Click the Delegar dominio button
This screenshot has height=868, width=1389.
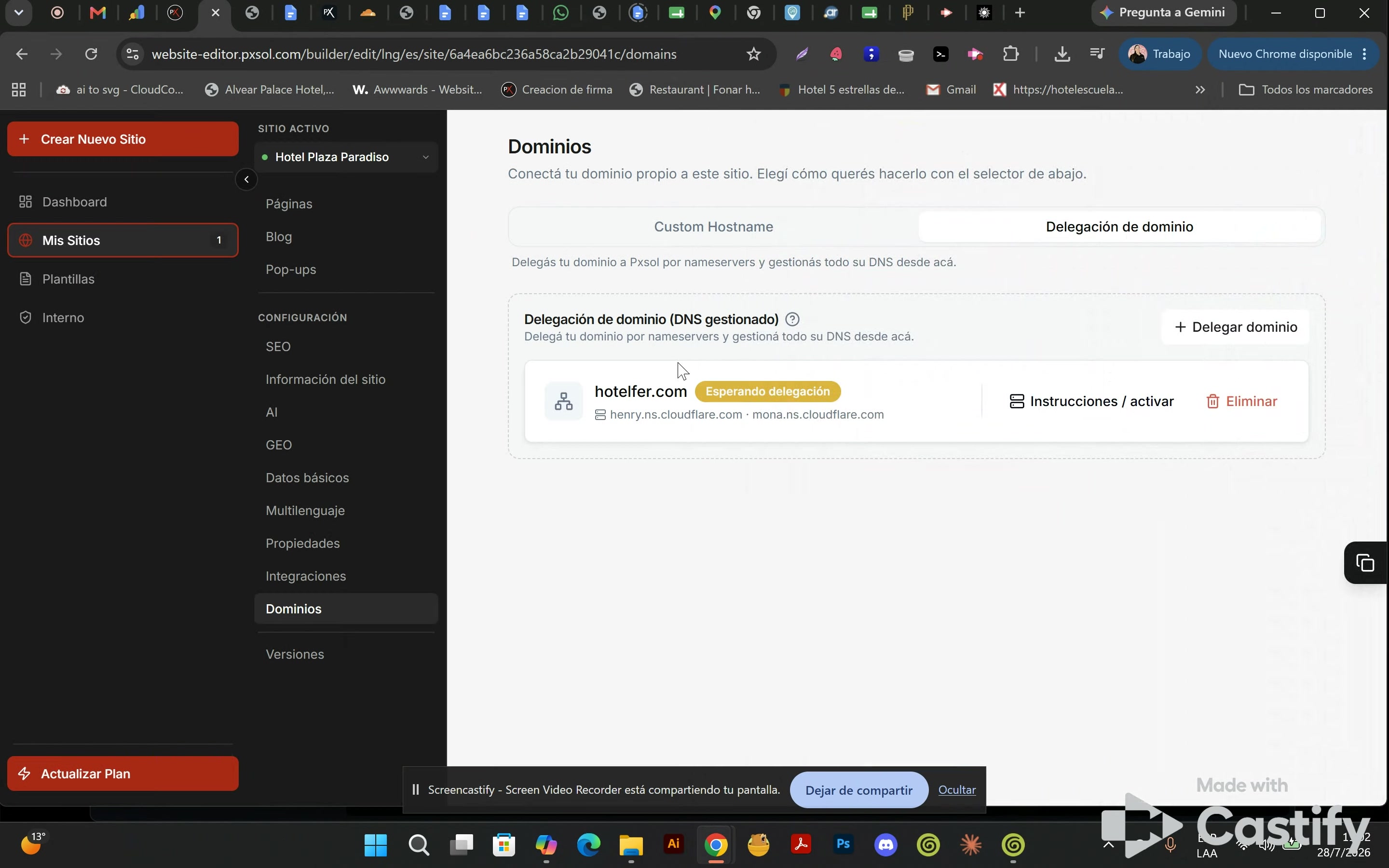(1235, 327)
